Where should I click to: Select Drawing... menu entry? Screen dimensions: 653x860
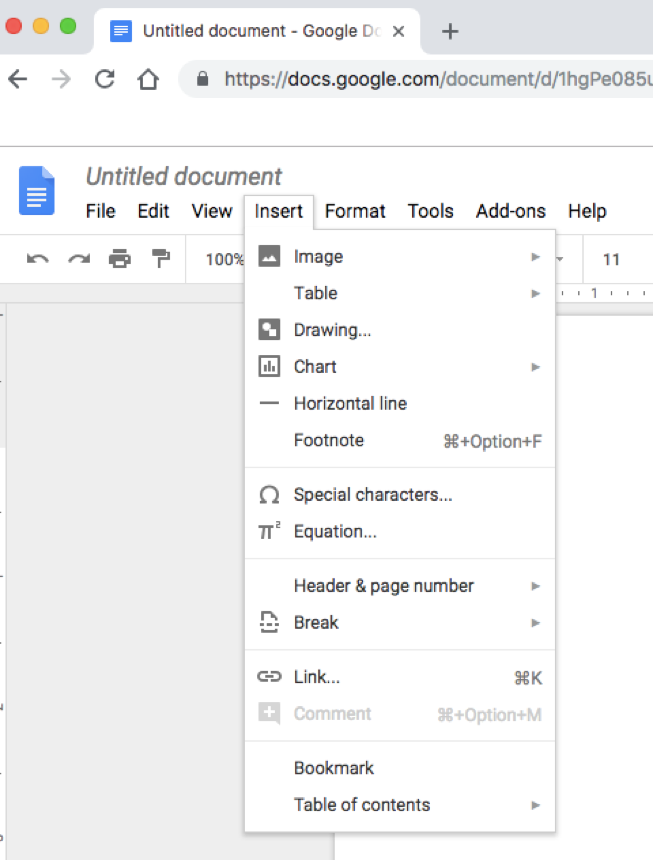click(400, 330)
